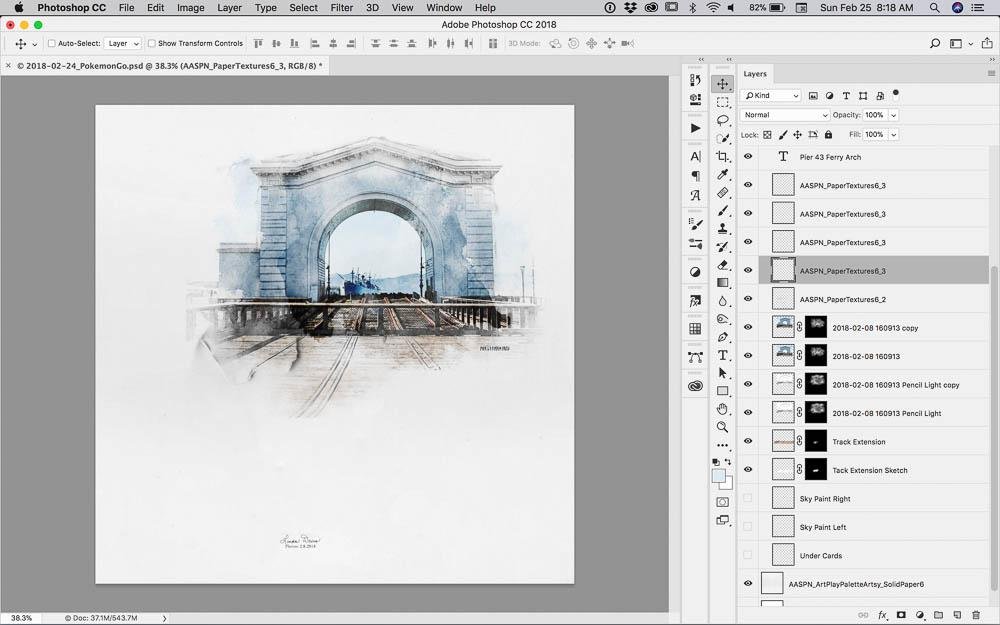Select the Rectangle shape tool

pyautogui.click(x=723, y=391)
